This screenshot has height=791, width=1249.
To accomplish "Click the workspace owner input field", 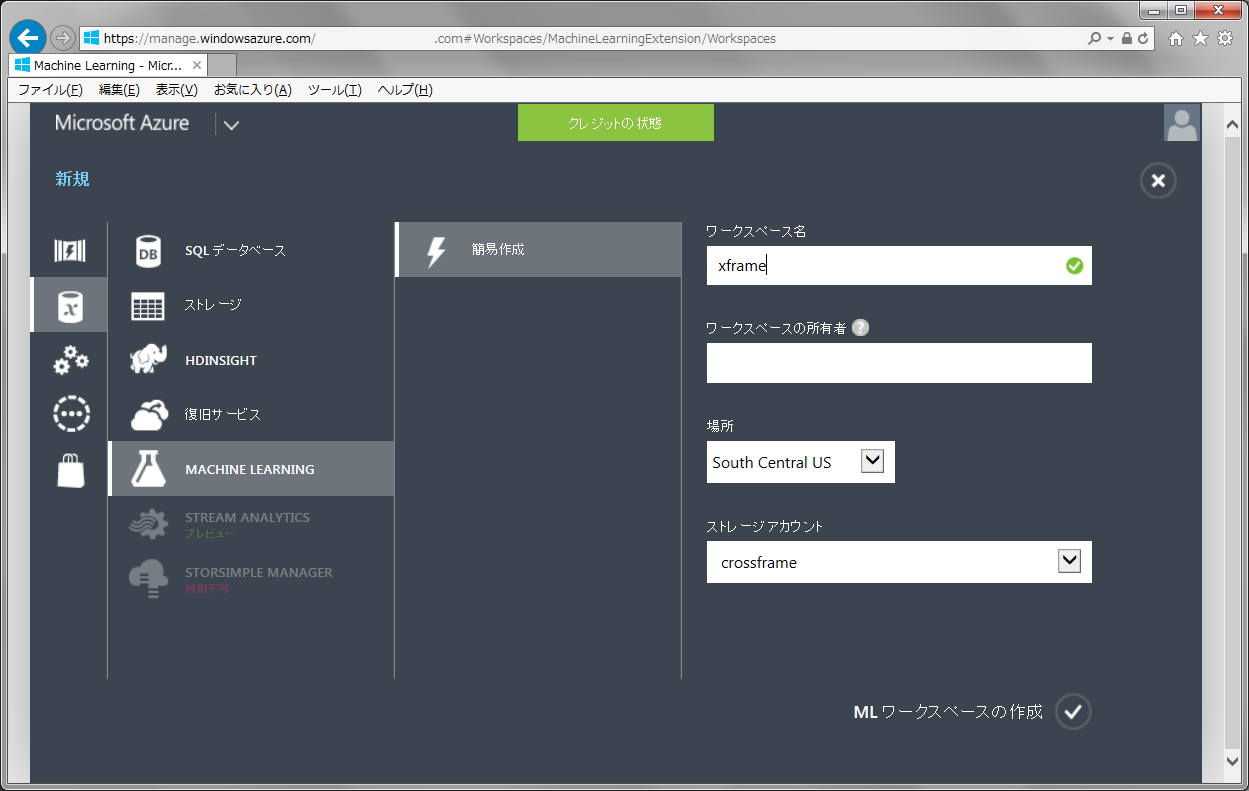I will coord(898,363).
